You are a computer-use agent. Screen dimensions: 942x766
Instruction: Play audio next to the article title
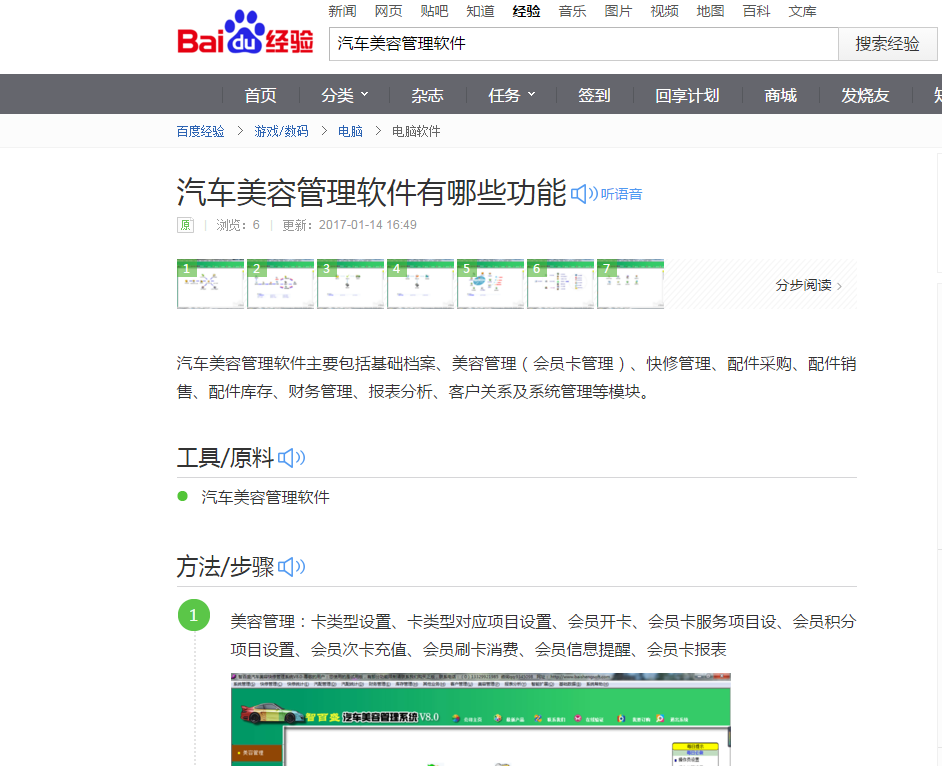pos(606,194)
